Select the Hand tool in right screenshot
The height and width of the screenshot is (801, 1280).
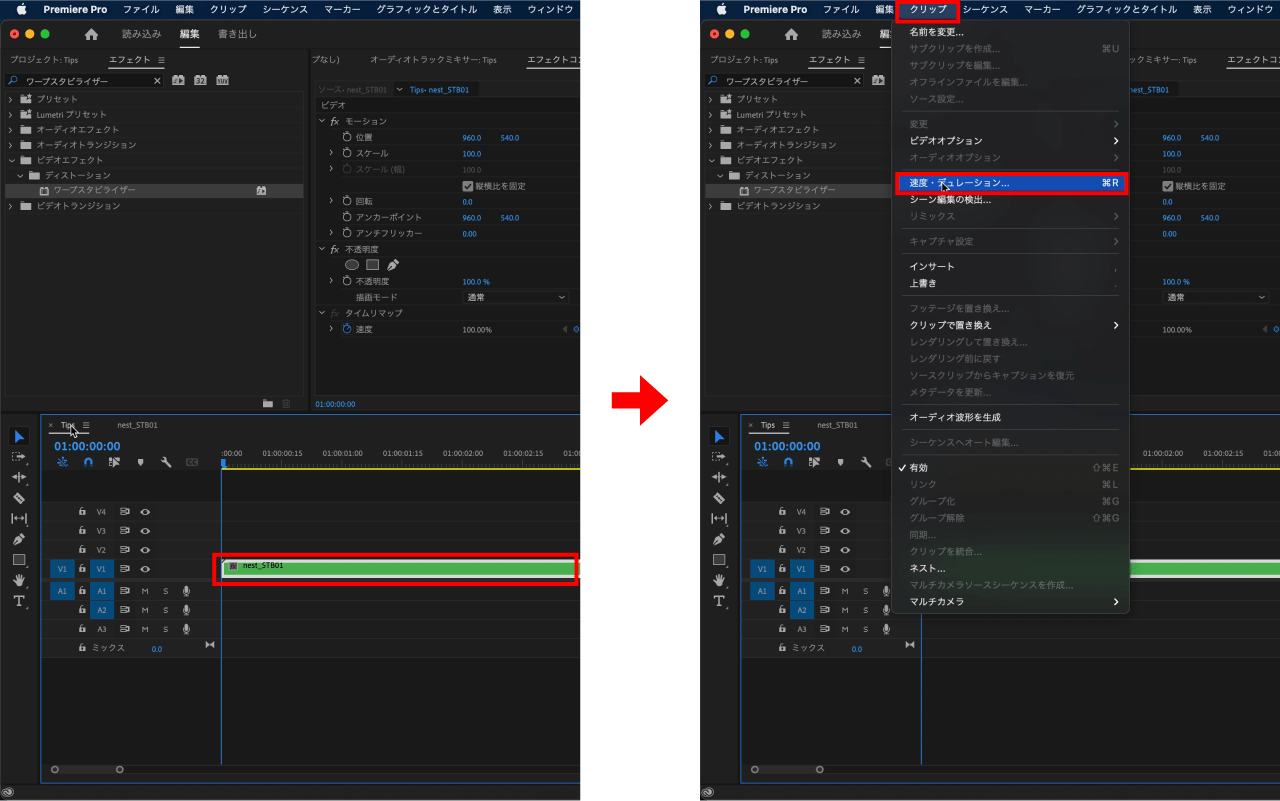pos(719,580)
